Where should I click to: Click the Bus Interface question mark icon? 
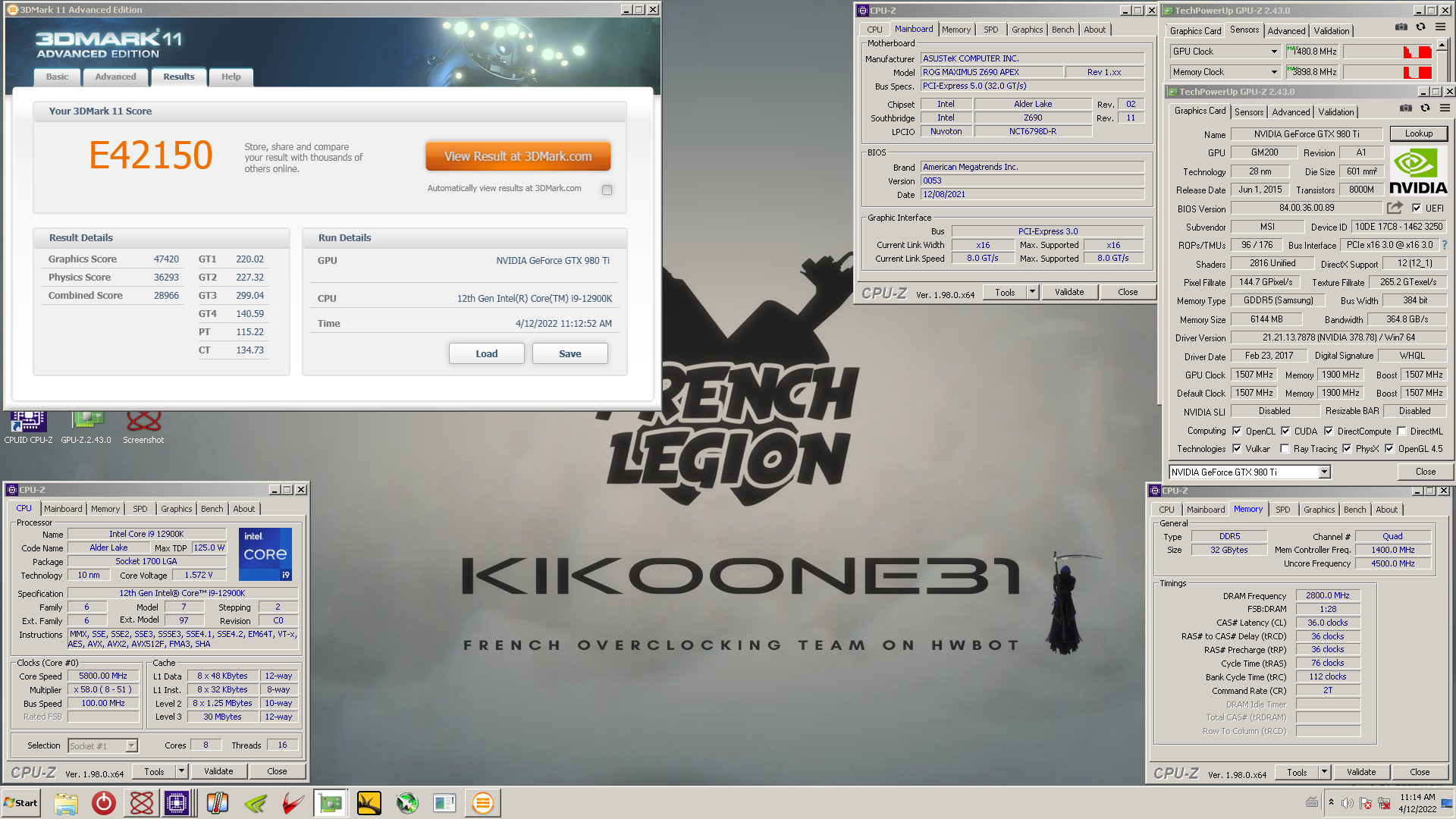coord(1444,245)
